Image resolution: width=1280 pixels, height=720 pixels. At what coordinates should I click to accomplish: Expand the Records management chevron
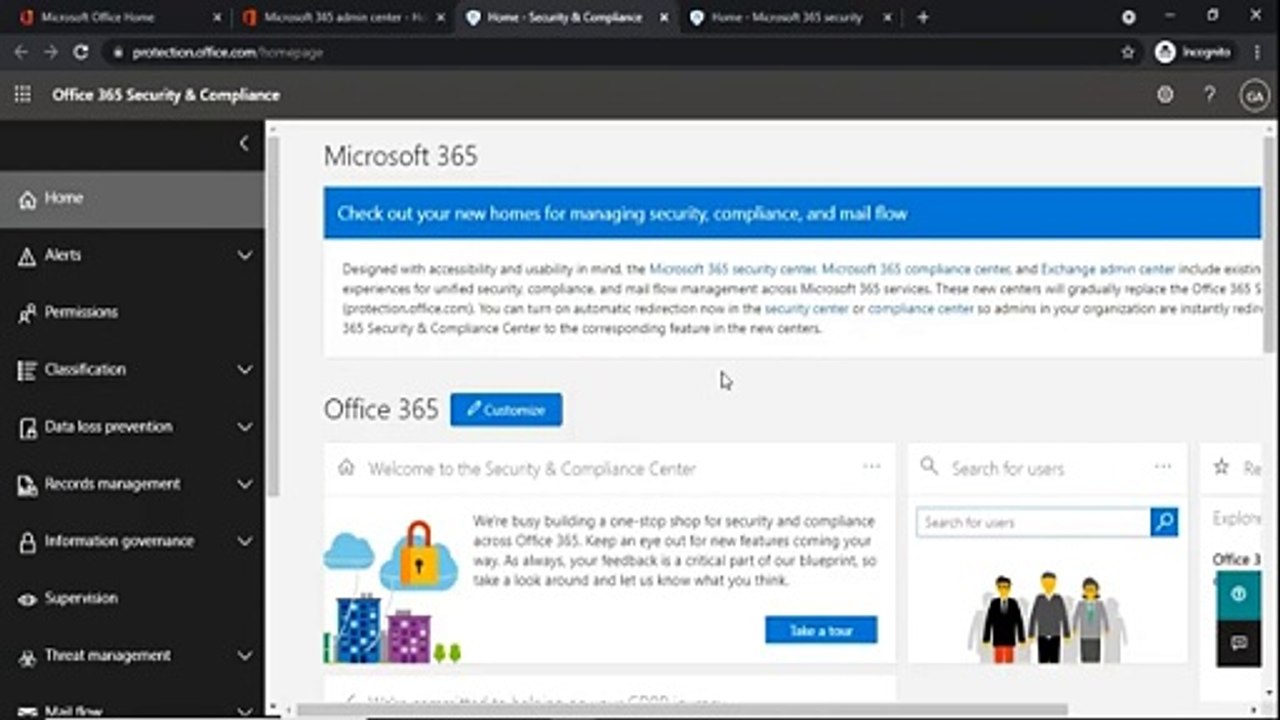pos(244,484)
